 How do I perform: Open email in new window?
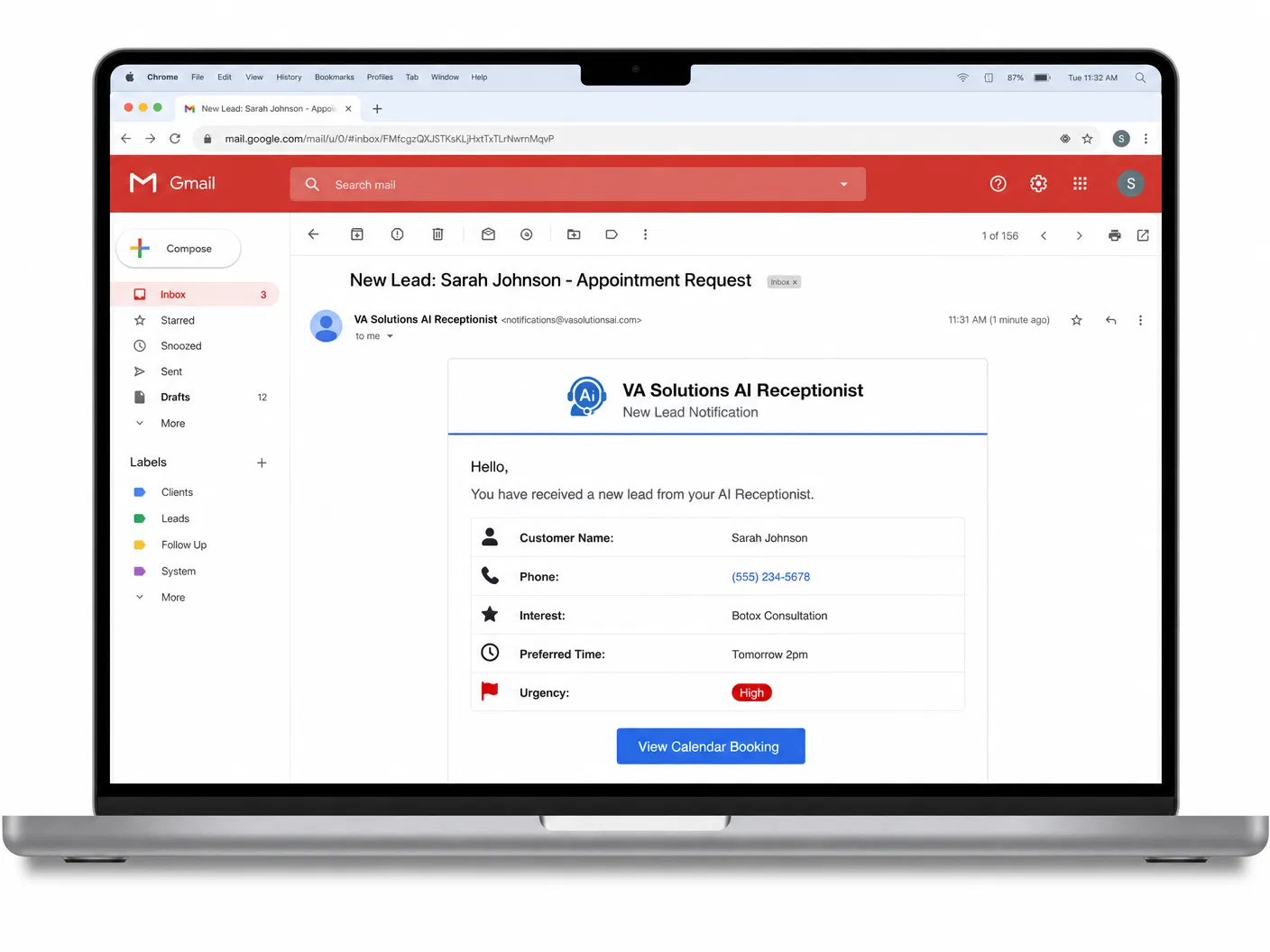[1143, 235]
